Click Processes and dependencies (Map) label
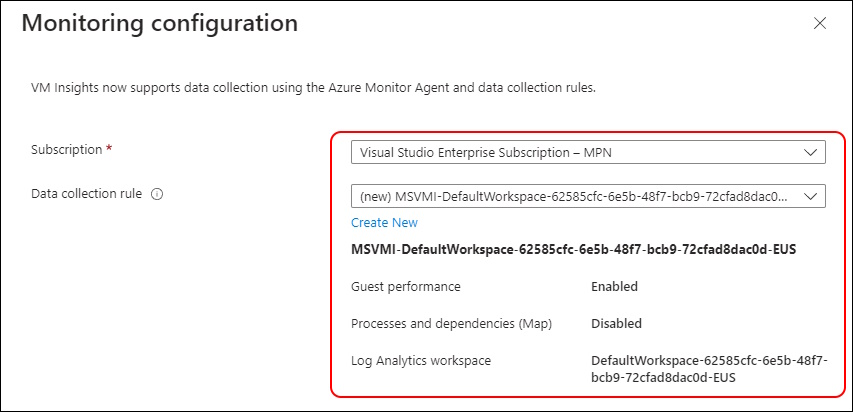Viewport: 853px width, 412px height. click(452, 324)
